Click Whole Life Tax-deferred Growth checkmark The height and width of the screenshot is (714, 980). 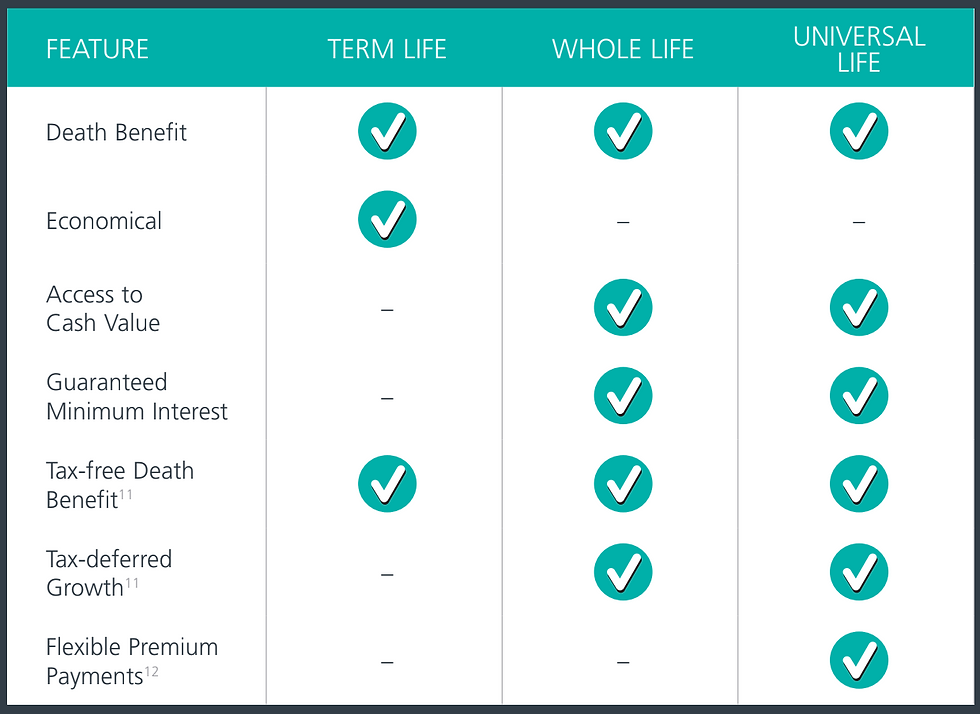[x=623, y=572]
